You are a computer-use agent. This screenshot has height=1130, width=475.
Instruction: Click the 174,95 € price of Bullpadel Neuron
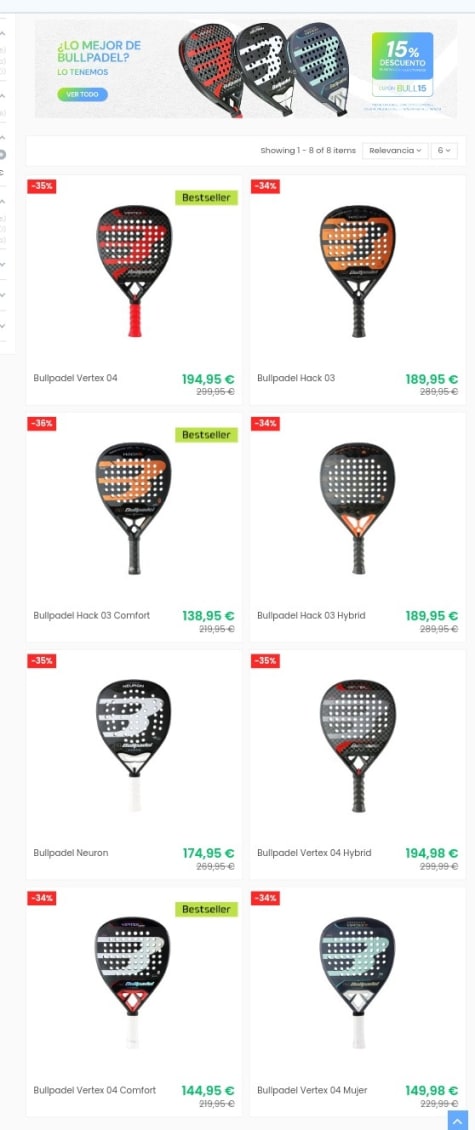coord(208,853)
